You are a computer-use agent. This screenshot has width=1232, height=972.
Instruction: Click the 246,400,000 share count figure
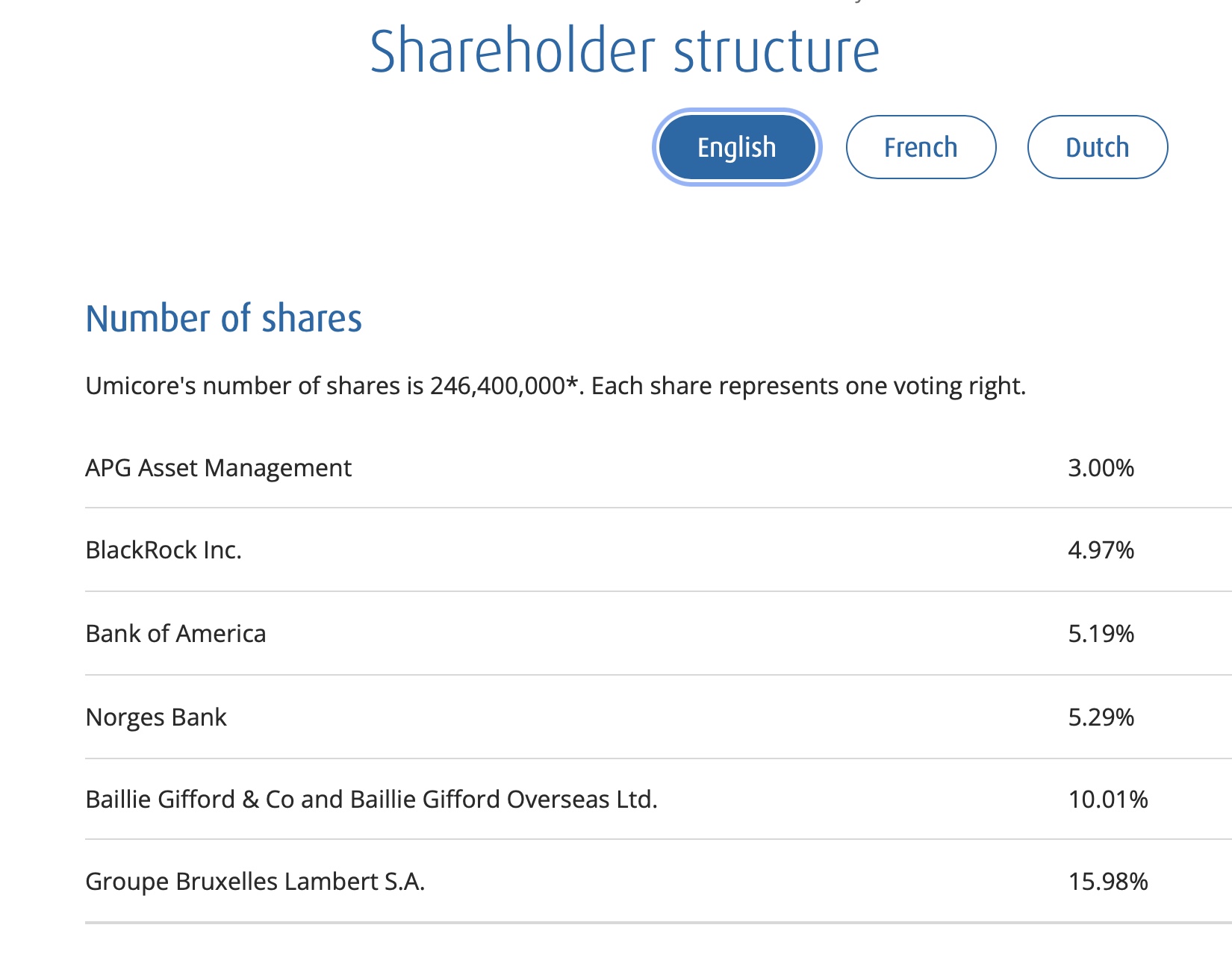497,386
